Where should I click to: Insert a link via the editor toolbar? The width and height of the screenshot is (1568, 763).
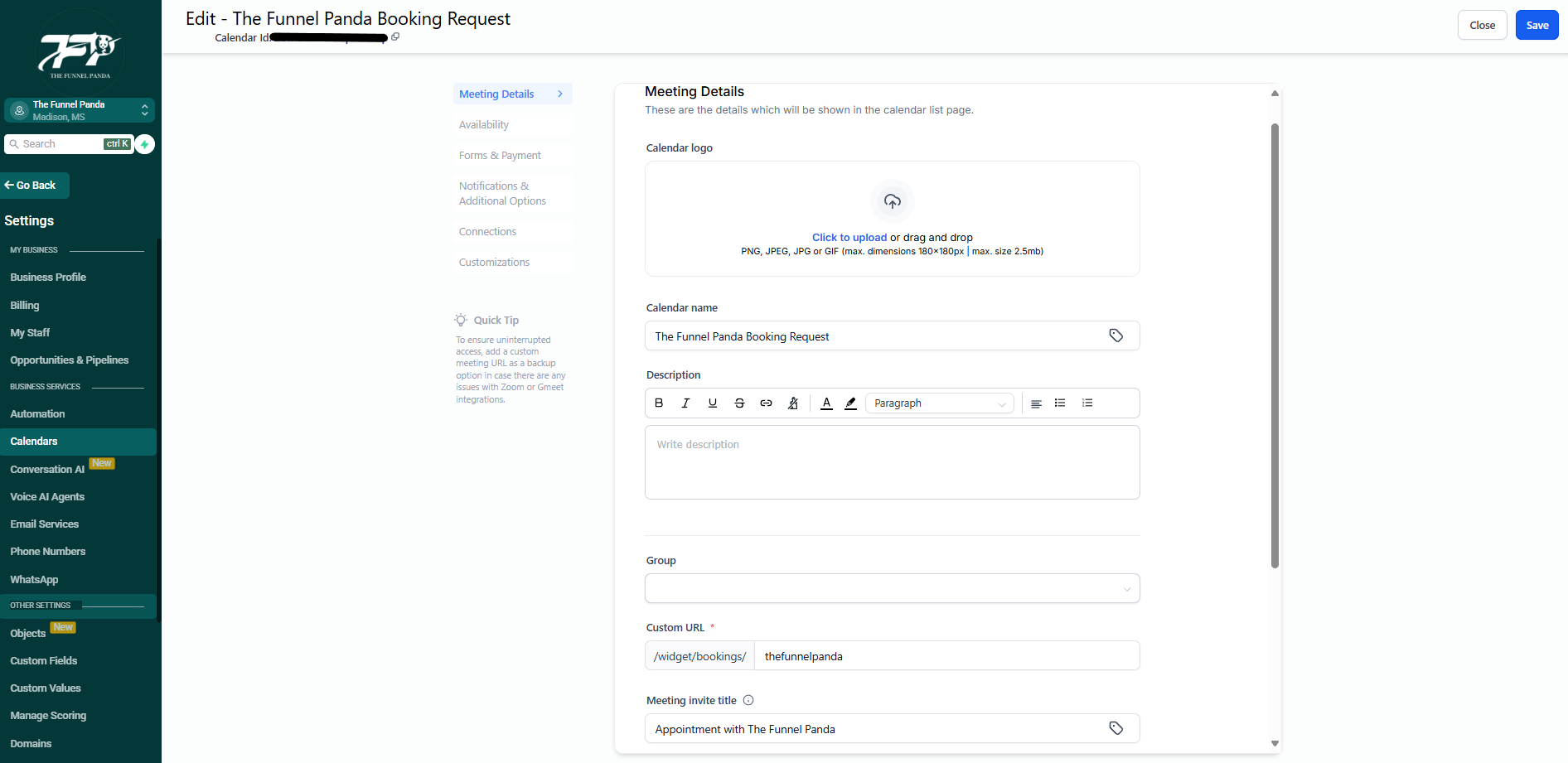point(766,403)
